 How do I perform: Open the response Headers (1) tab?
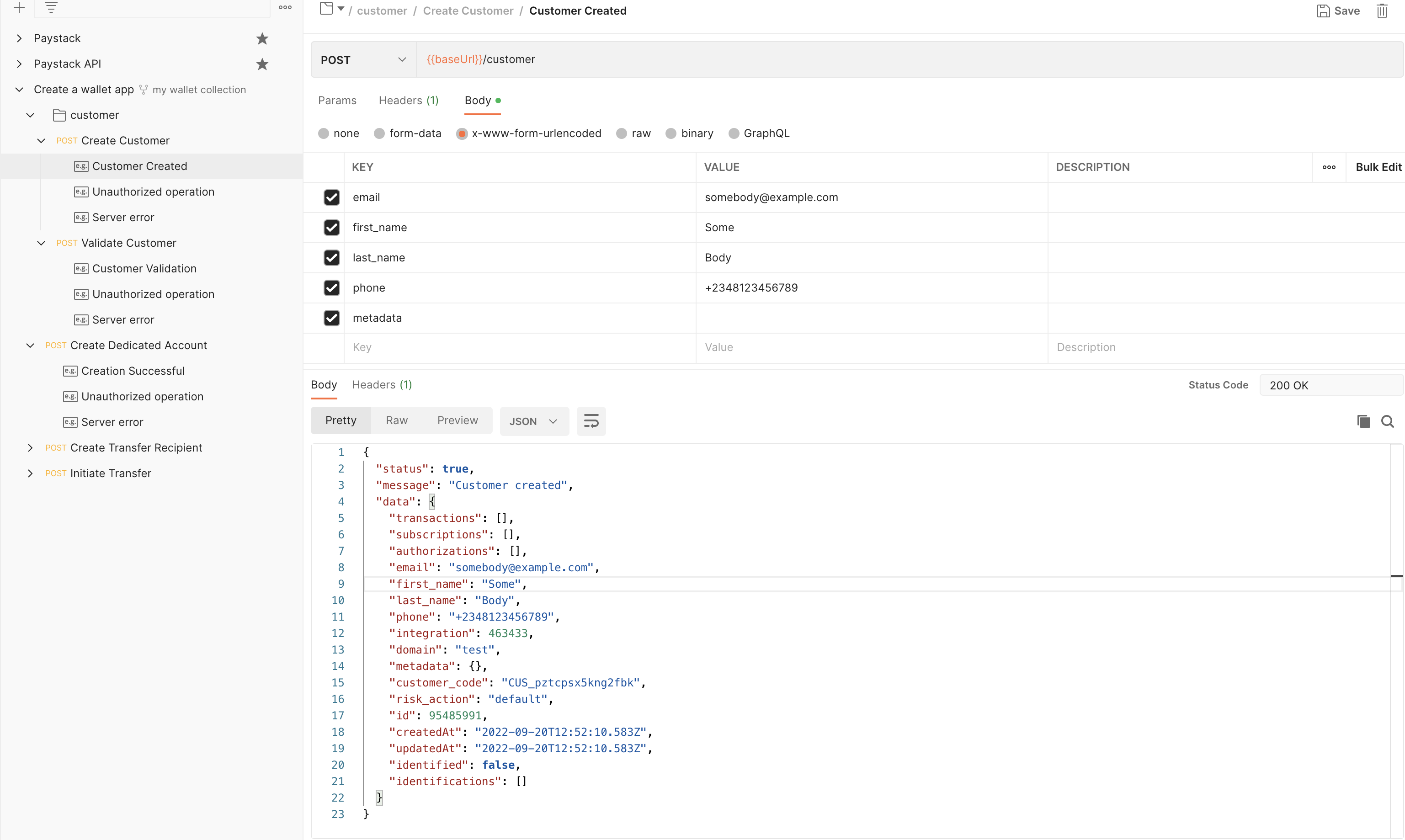(x=382, y=385)
